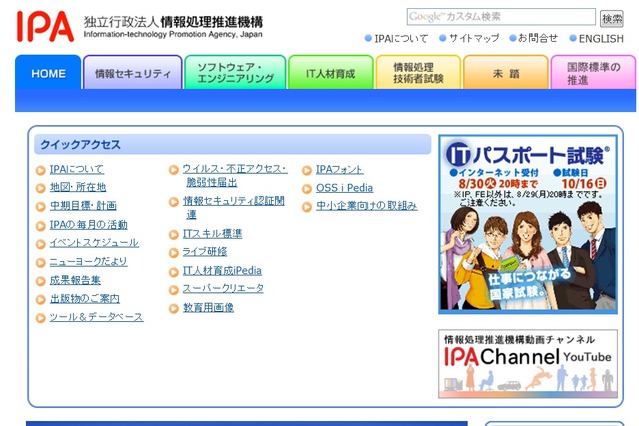The image size is (639, 426).
Task: Open the 中期目標・計画 link
Action: 83,205
